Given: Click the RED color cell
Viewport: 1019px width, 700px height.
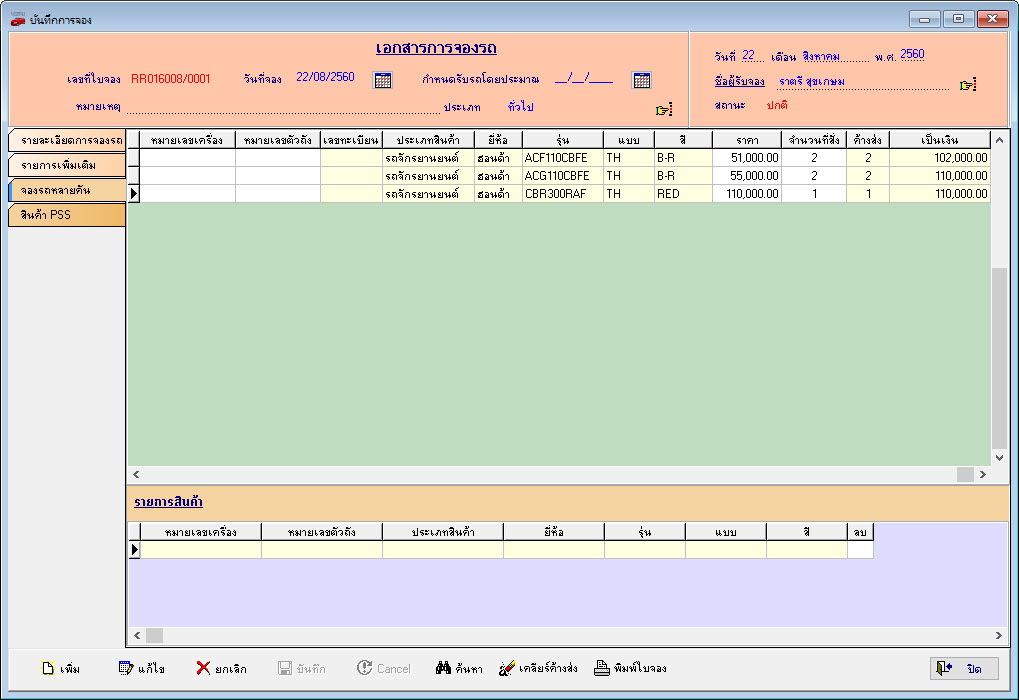Looking at the screenshot, I should point(683,194).
